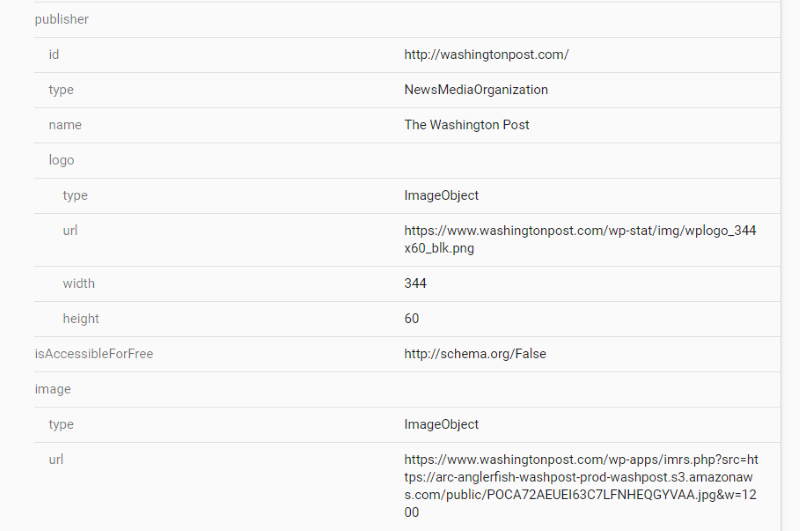This screenshot has height=531, width=800.
Task: Select the 'type' label under image
Action: [x=61, y=424]
